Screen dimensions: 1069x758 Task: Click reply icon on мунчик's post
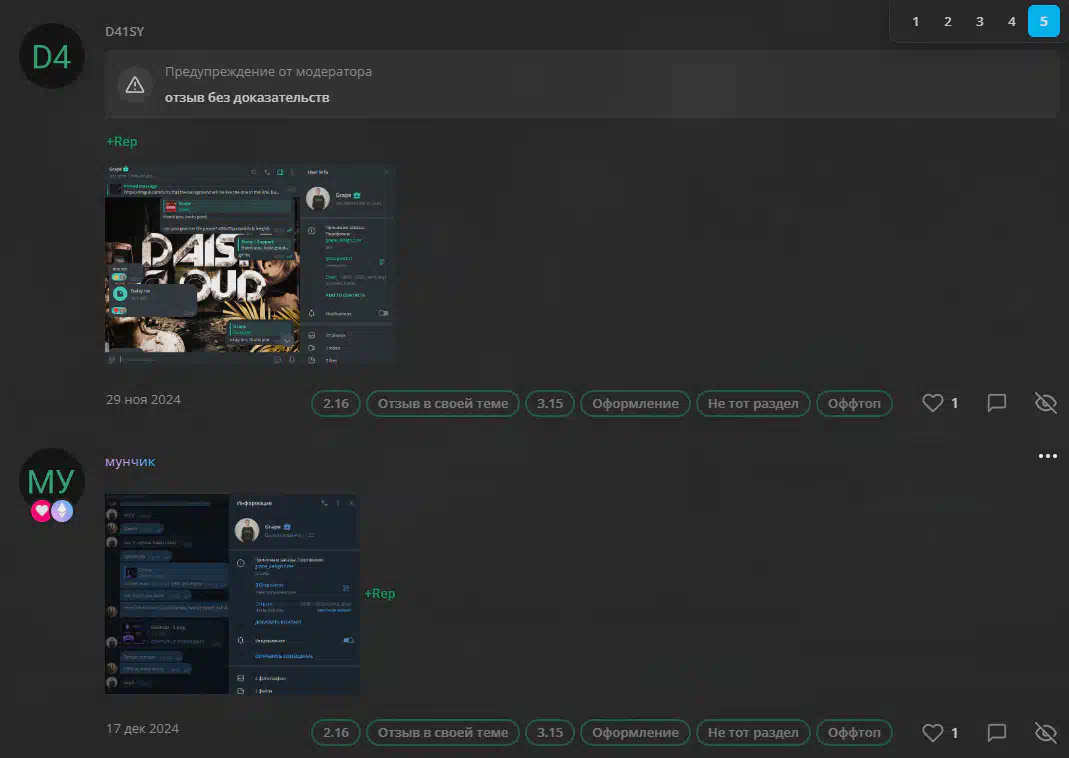click(x=996, y=733)
